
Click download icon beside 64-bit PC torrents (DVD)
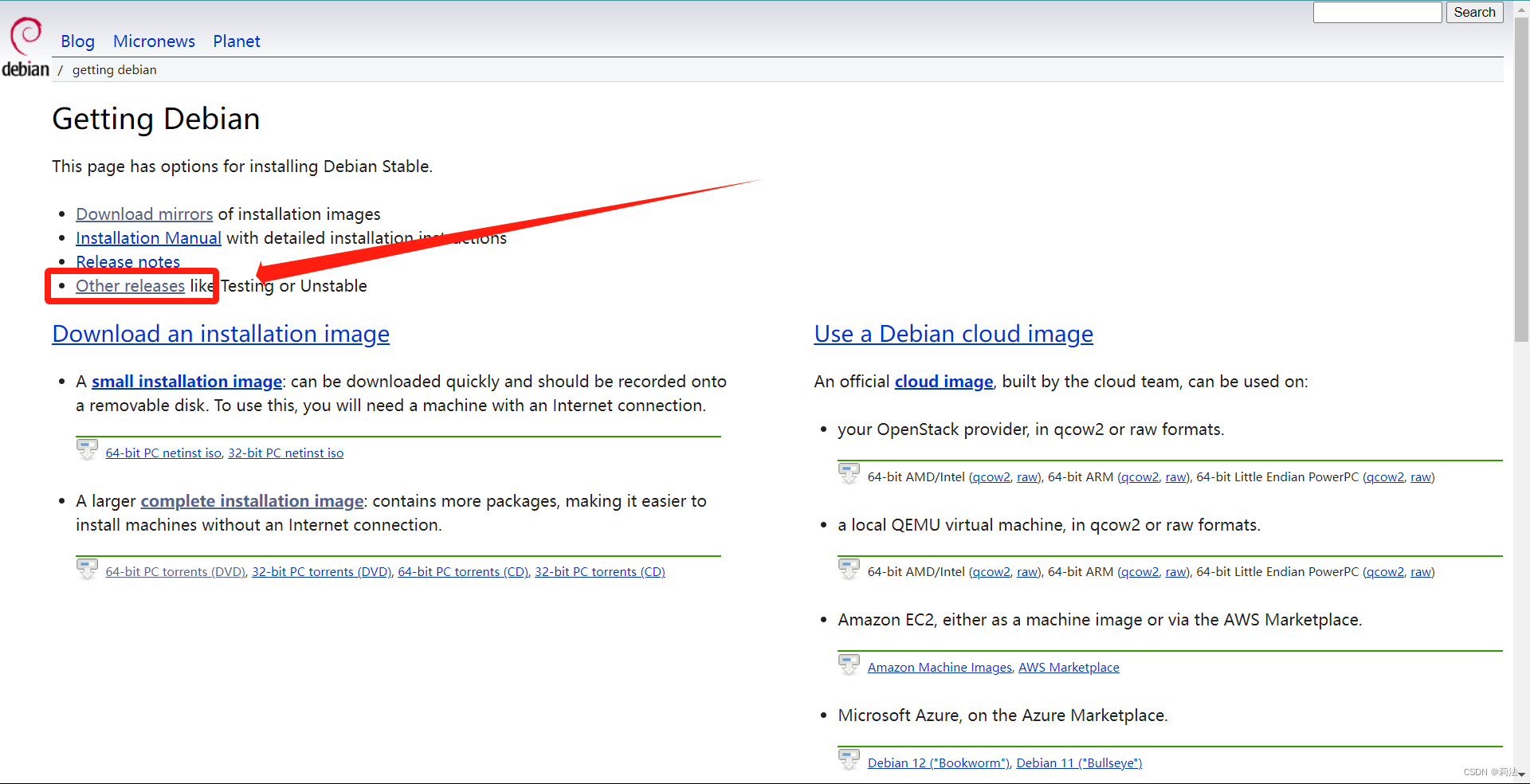pyautogui.click(x=87, y=569)
